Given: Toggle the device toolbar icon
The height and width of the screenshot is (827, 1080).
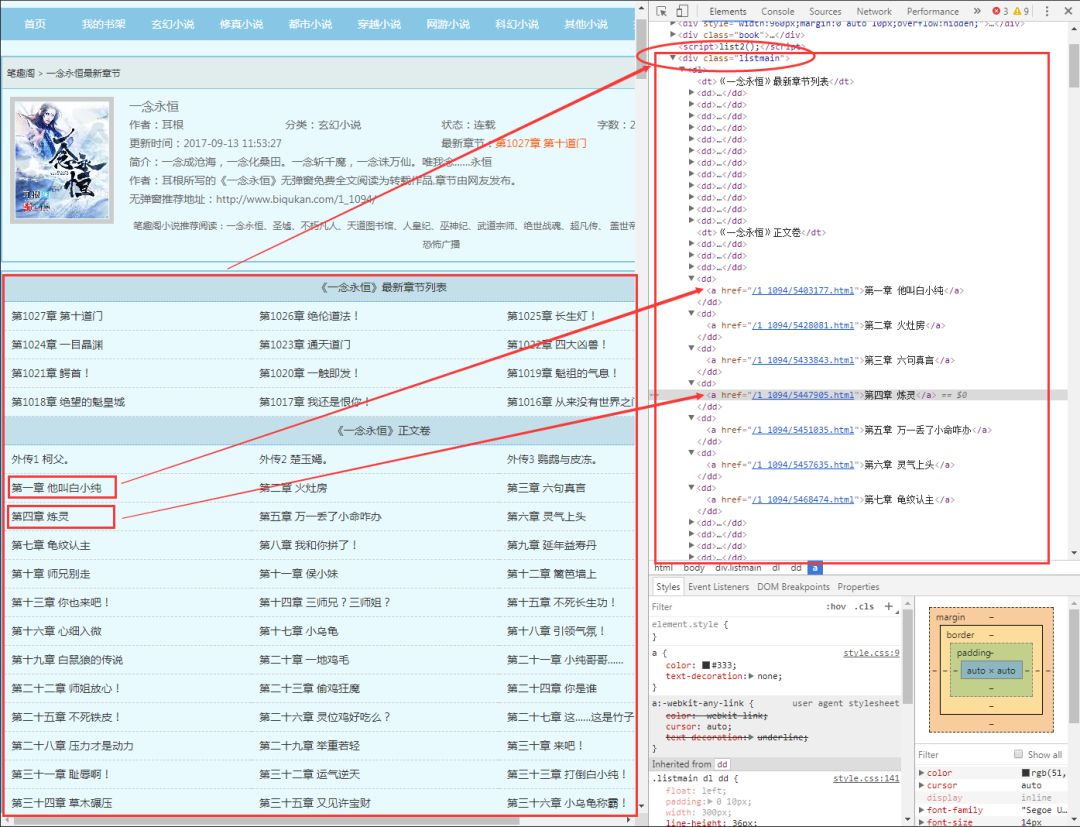Looking at the screenshot, I should tap(682, 11).
